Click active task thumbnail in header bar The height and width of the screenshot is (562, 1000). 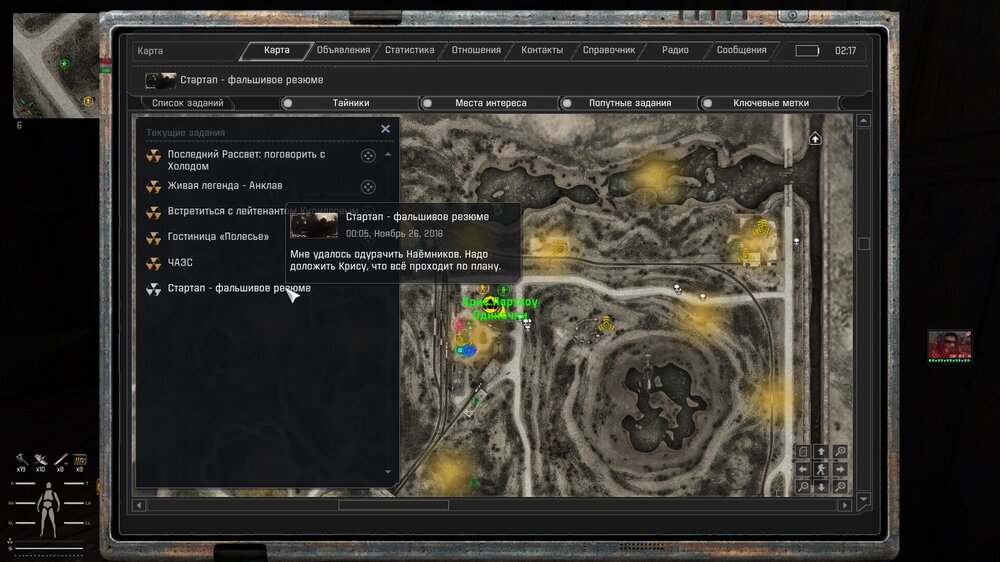[x=160, y=80]
